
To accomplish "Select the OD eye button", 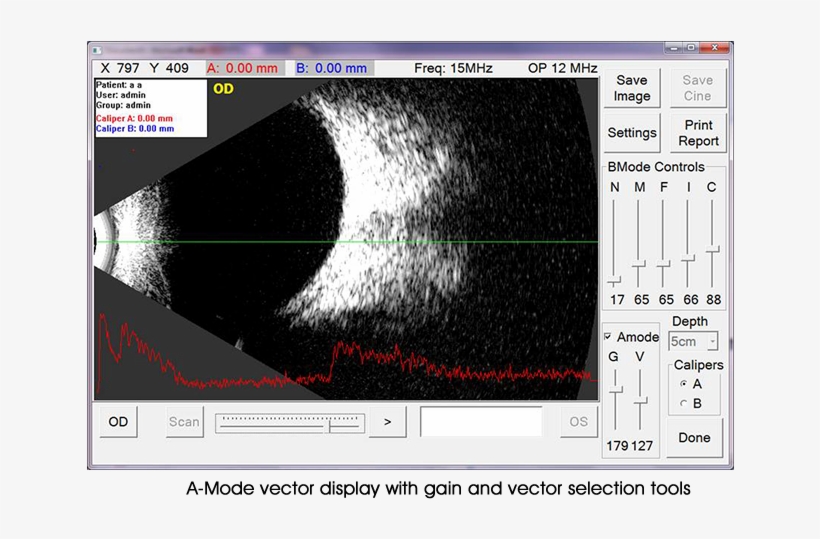I will [x=118, y=422].
